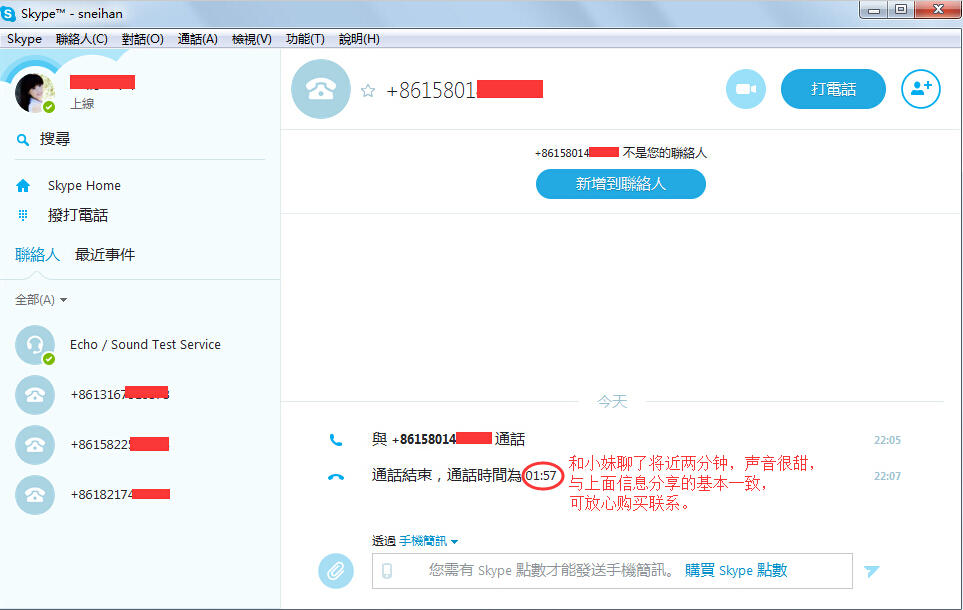Screen dimensions: 963x610
Task: Click the add participant icon button
Action: [920, 89]
